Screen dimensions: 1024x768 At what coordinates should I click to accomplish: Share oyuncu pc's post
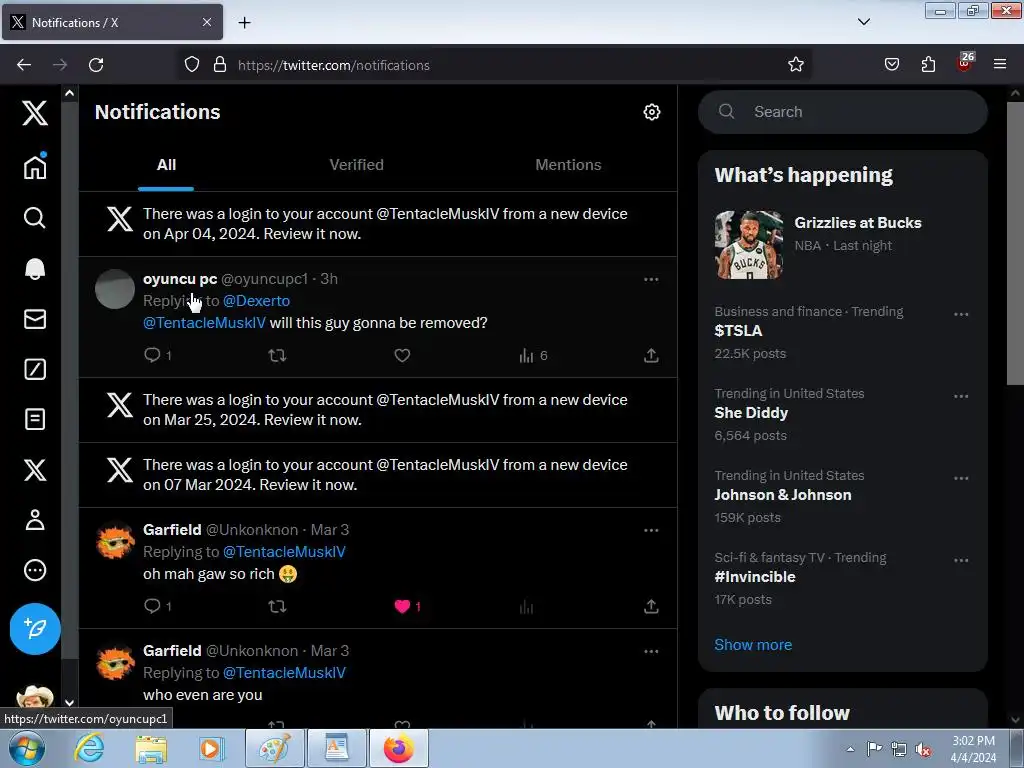[x=651, y=355]
